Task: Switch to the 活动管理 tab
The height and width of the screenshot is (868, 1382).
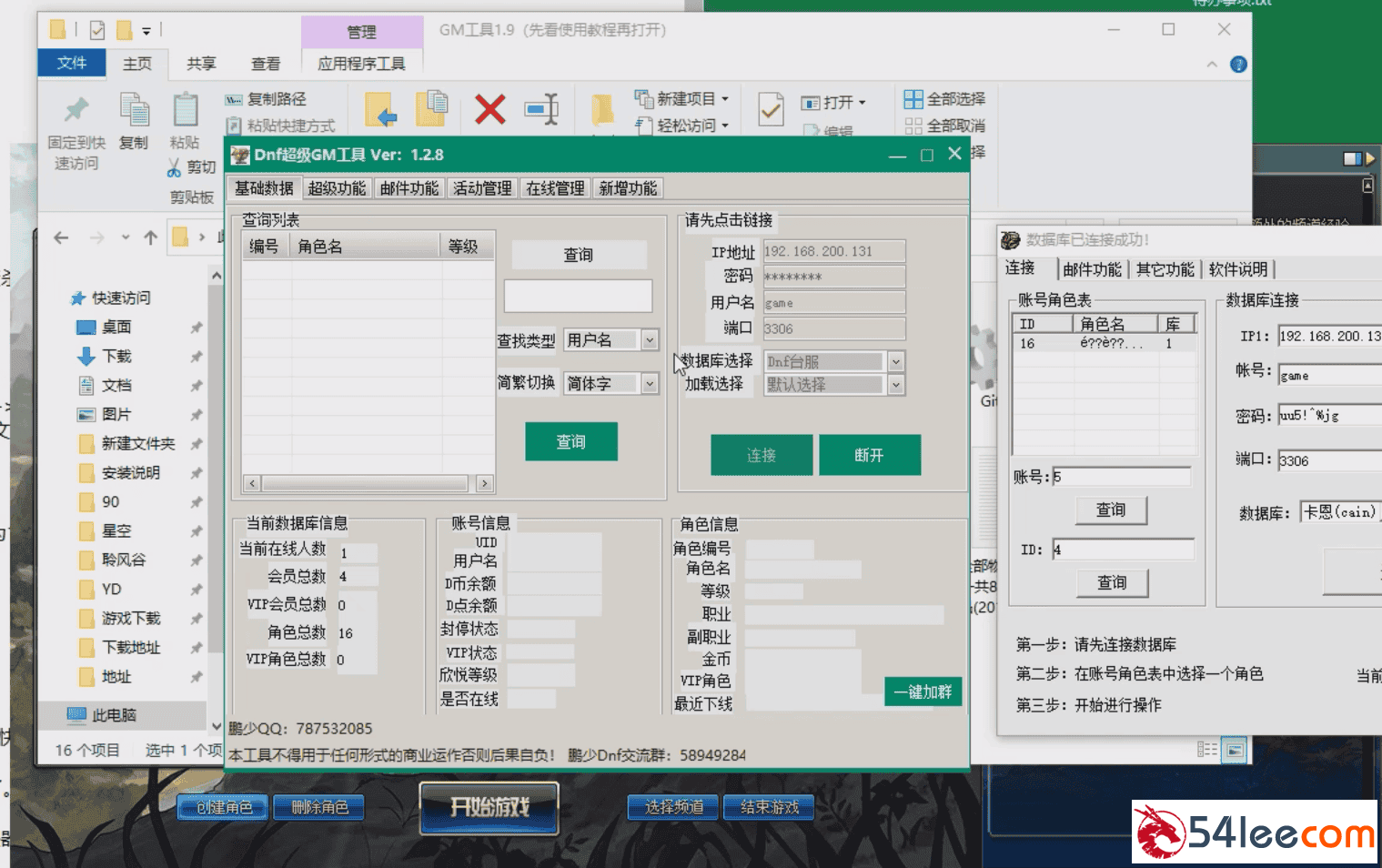Action: click(x=482, y=188)
